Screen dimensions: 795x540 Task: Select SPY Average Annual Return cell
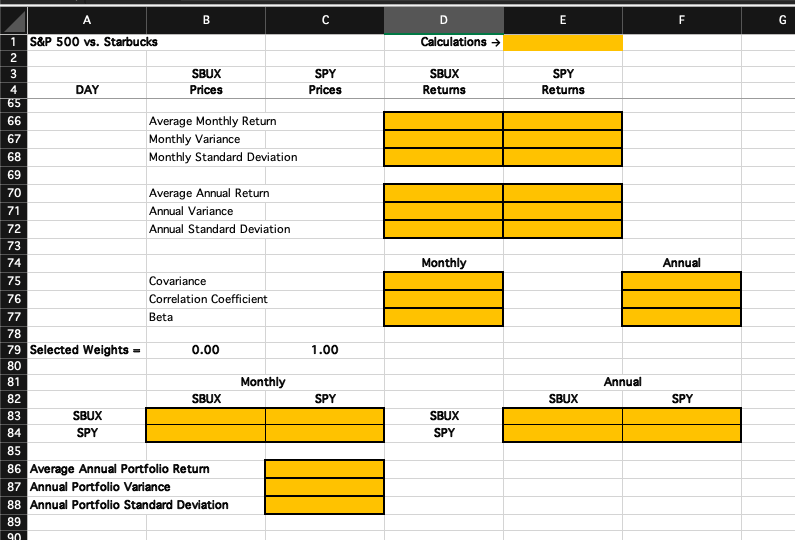tap(563, 193)
